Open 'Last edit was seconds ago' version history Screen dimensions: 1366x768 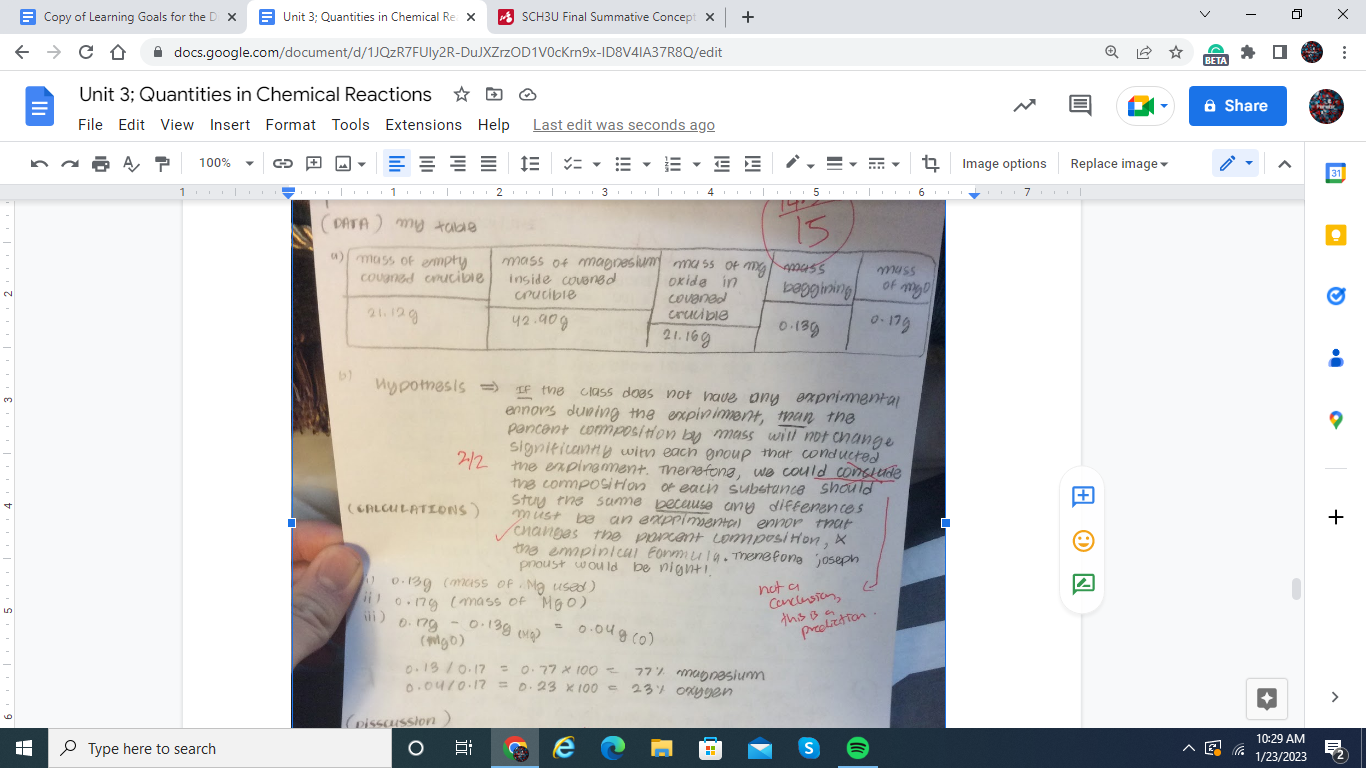click(624, 125)
